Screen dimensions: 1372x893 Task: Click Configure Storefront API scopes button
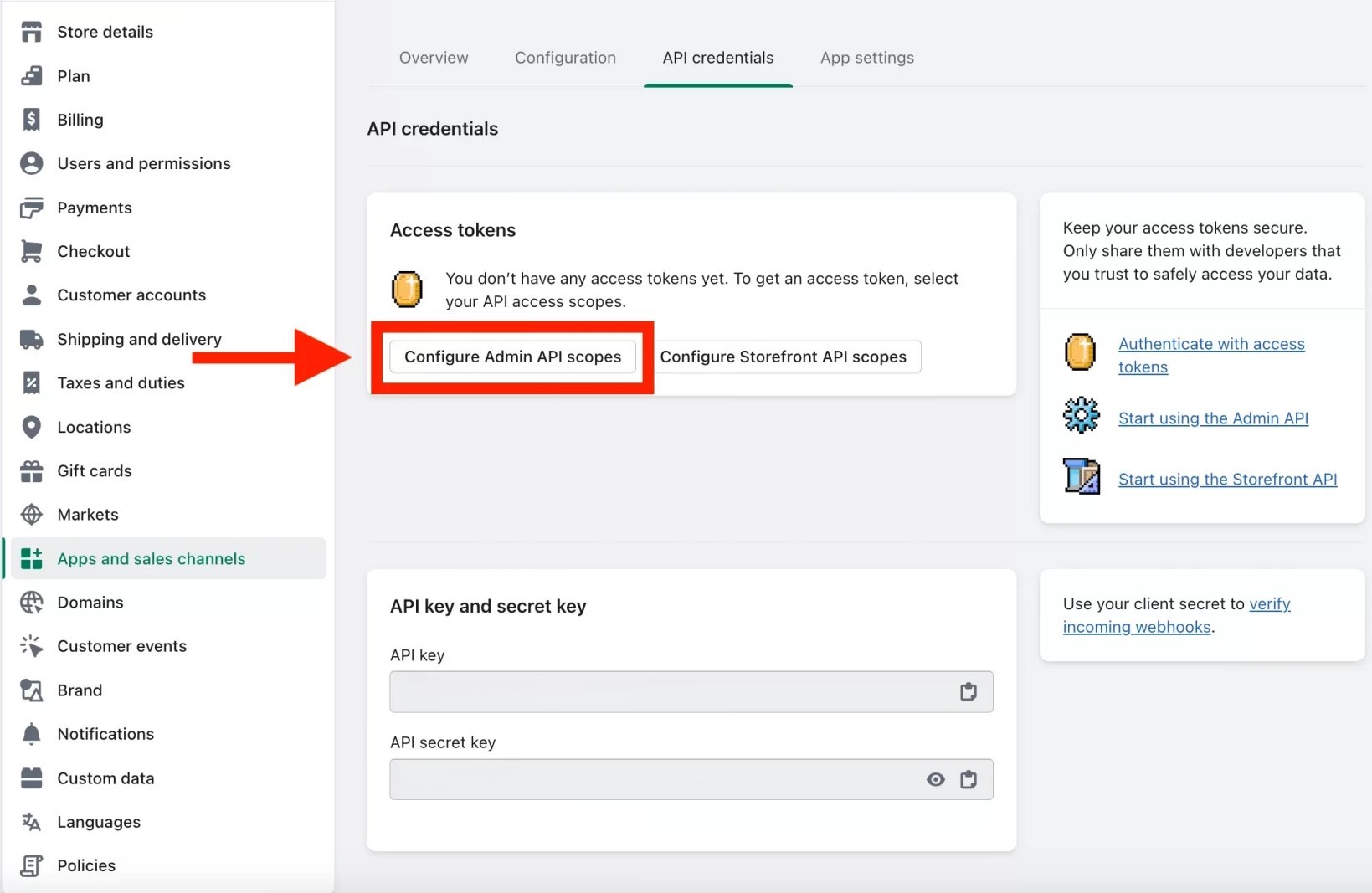(x=784, y=357)
